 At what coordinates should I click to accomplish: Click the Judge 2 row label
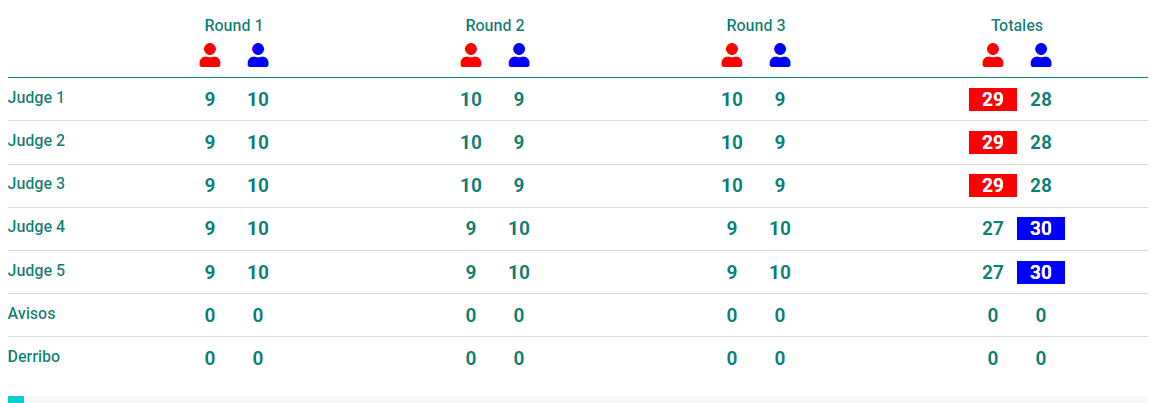coord(36,140)
